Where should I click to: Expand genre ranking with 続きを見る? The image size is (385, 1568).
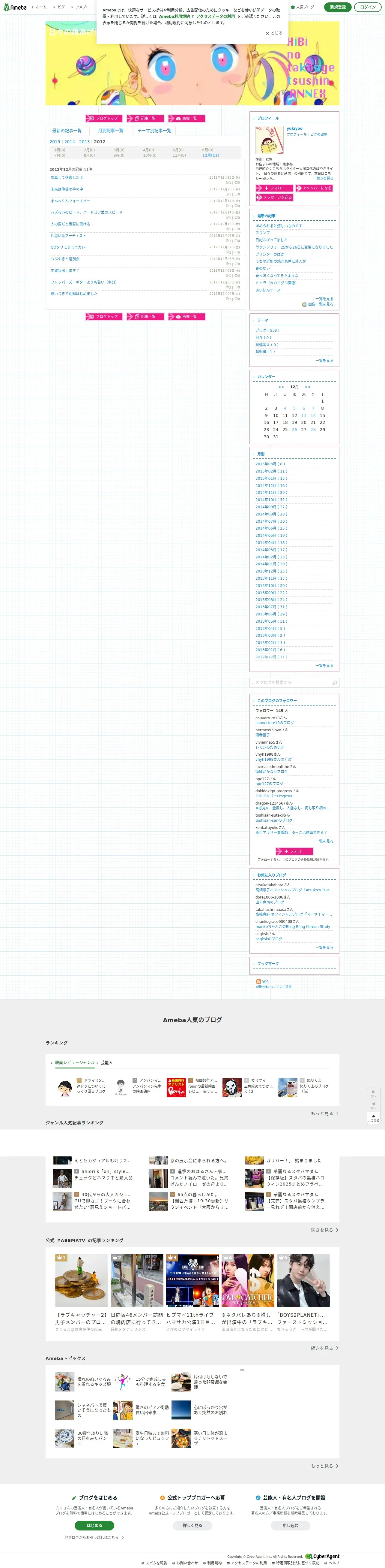point(325,1230)
